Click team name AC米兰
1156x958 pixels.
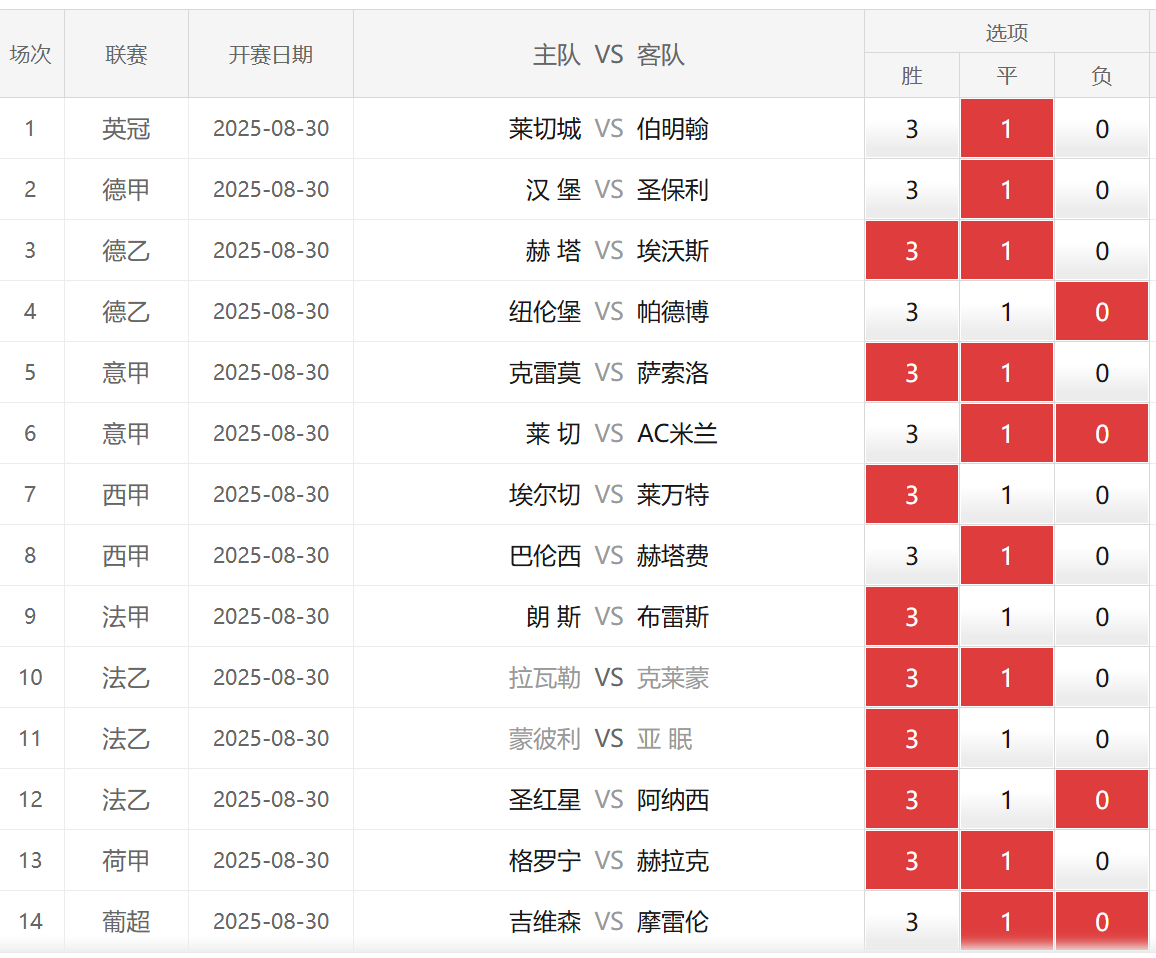tap(677, 434)
